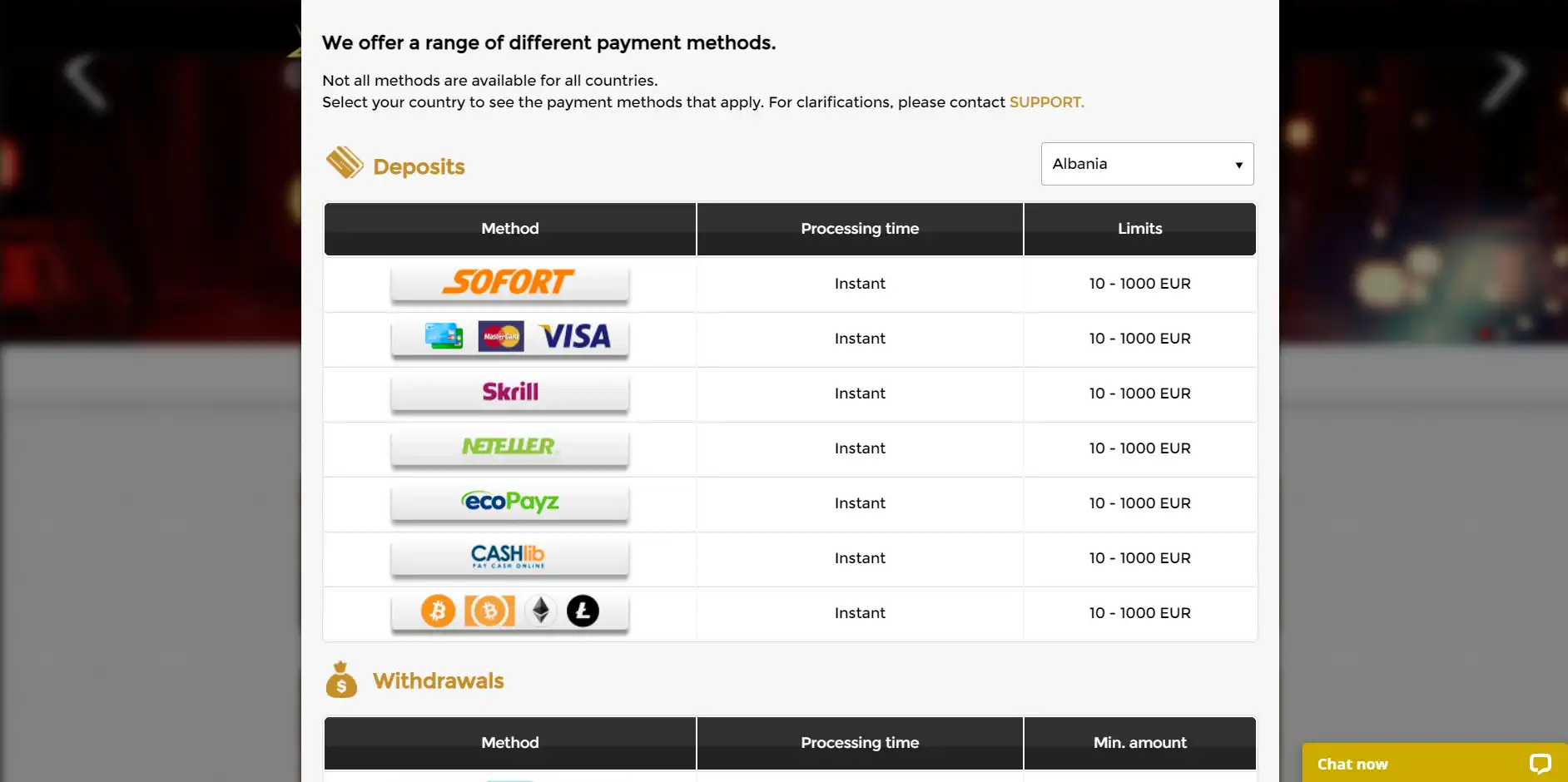Choose the CASHlib payment logo
Viewport: 1568px width, 782px height.
pyautogui.click(x=508, y=556)
